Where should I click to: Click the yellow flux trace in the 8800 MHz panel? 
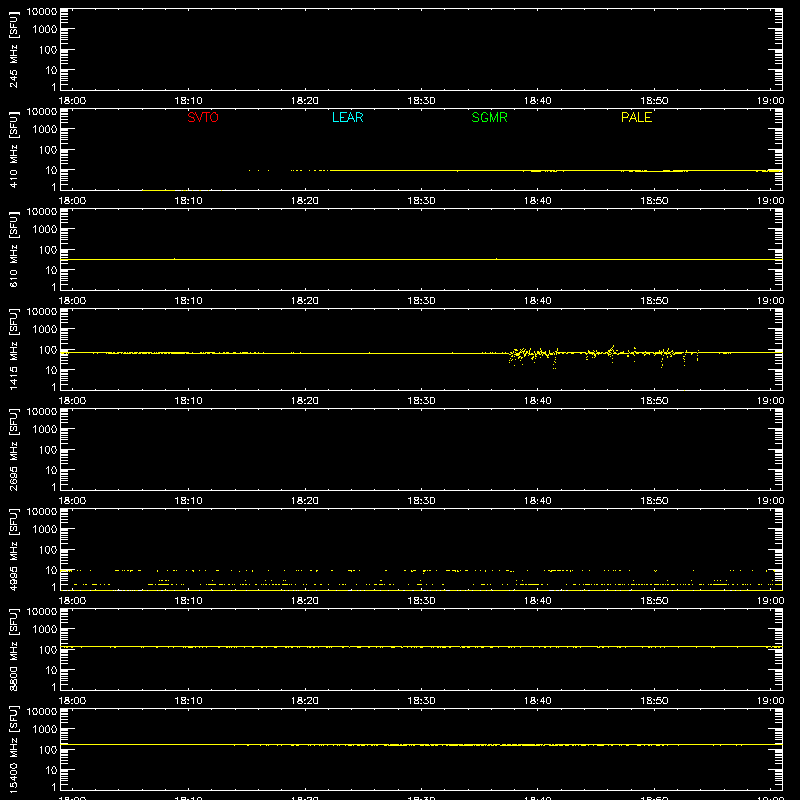tap(421, 647)
